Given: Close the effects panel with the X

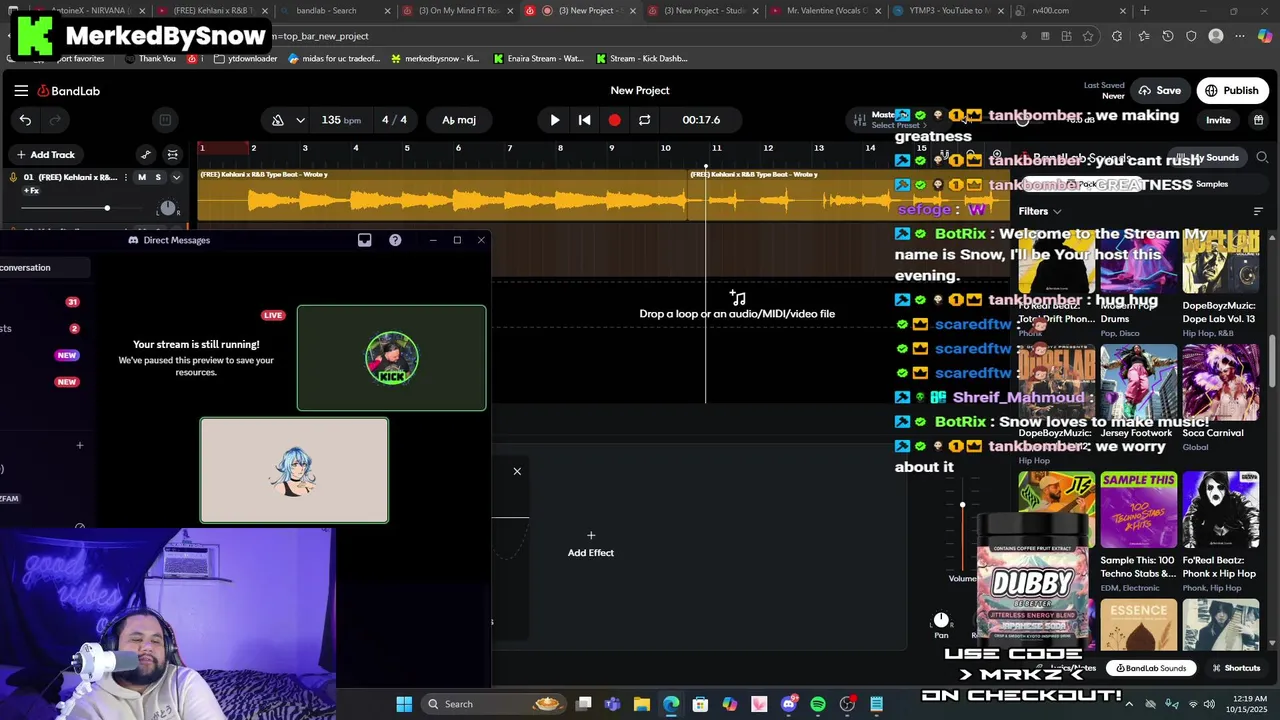Looking at the screenshot, I should click(517, 471).
